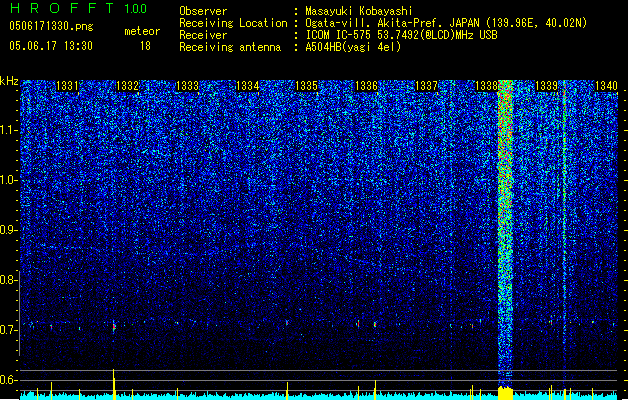Click the 'Observer' field label
Image resolution: width=629 pixels, height=400 pixels.
203,11
